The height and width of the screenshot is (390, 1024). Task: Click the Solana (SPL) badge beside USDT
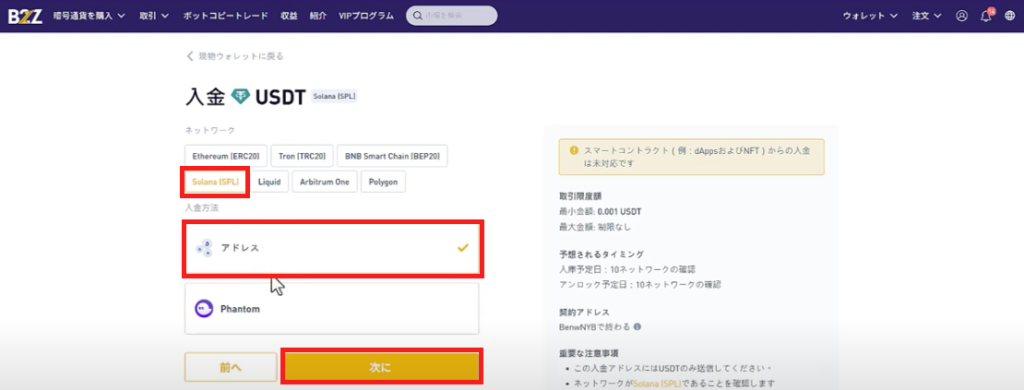click(334, 97)
